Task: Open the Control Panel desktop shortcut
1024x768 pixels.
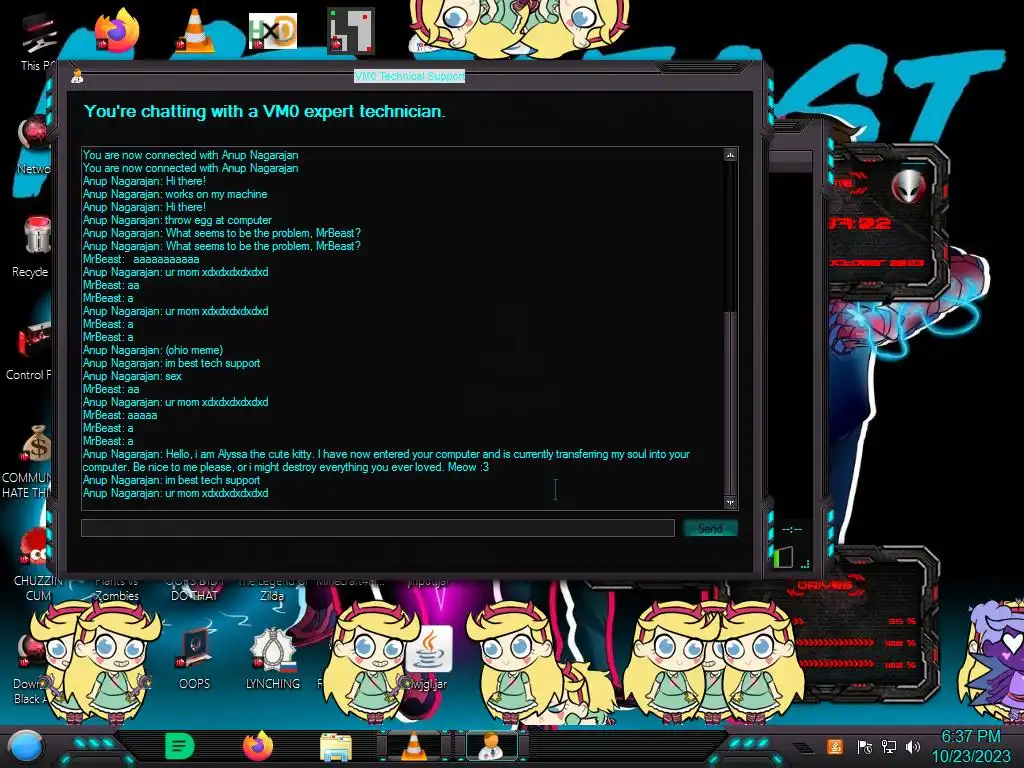Action: pyautogui.click(x=31, y=349)
